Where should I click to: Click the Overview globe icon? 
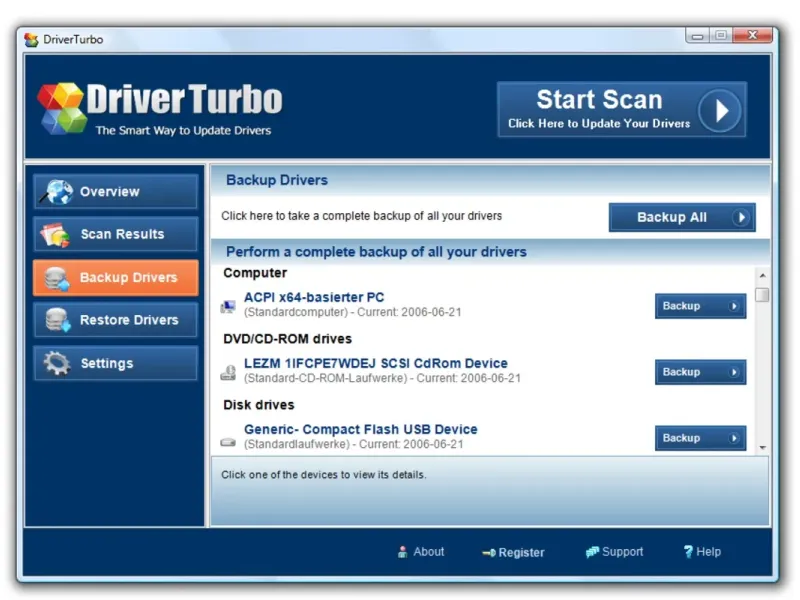57,192
